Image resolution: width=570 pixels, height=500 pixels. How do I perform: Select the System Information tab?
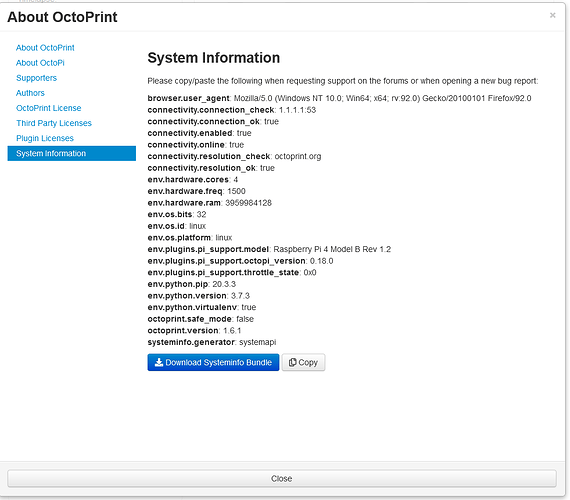[72, 153]
